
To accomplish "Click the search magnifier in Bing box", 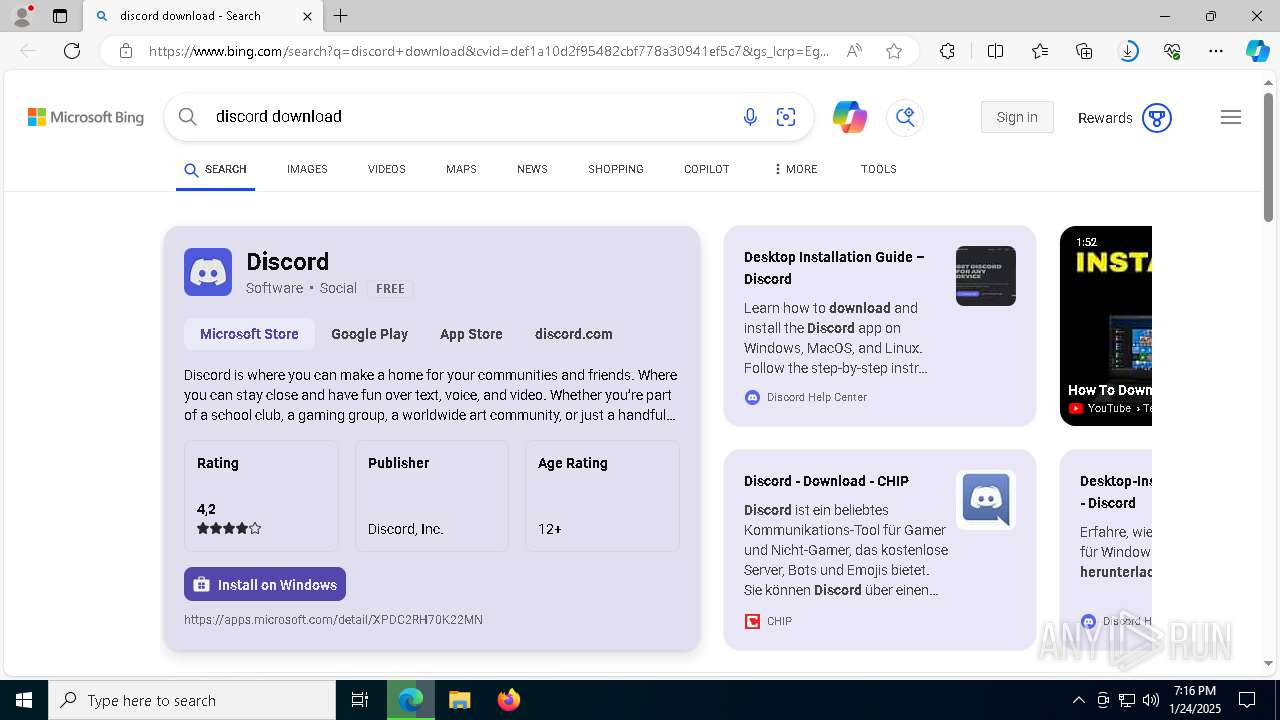I will point(187,117).
